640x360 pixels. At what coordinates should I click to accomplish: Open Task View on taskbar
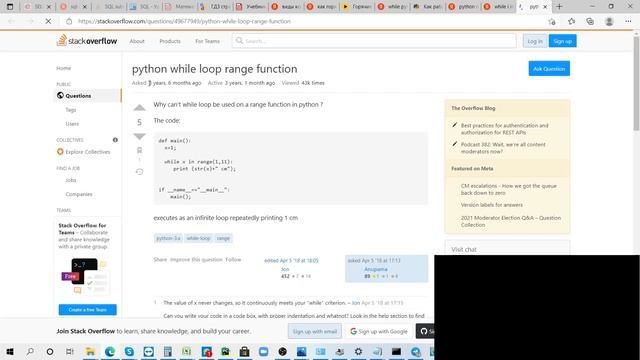pyautogui.click(x=69, y=351)
